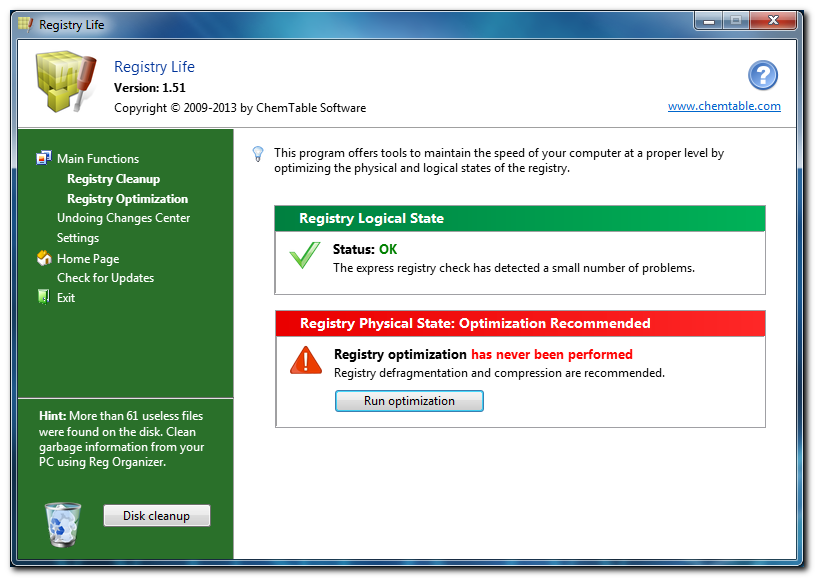The height and width of the screenshot is (578, 815).
Task: Click the Main Functions icon in sidebar
Action: pyautogui.click(x=44, y=157)
